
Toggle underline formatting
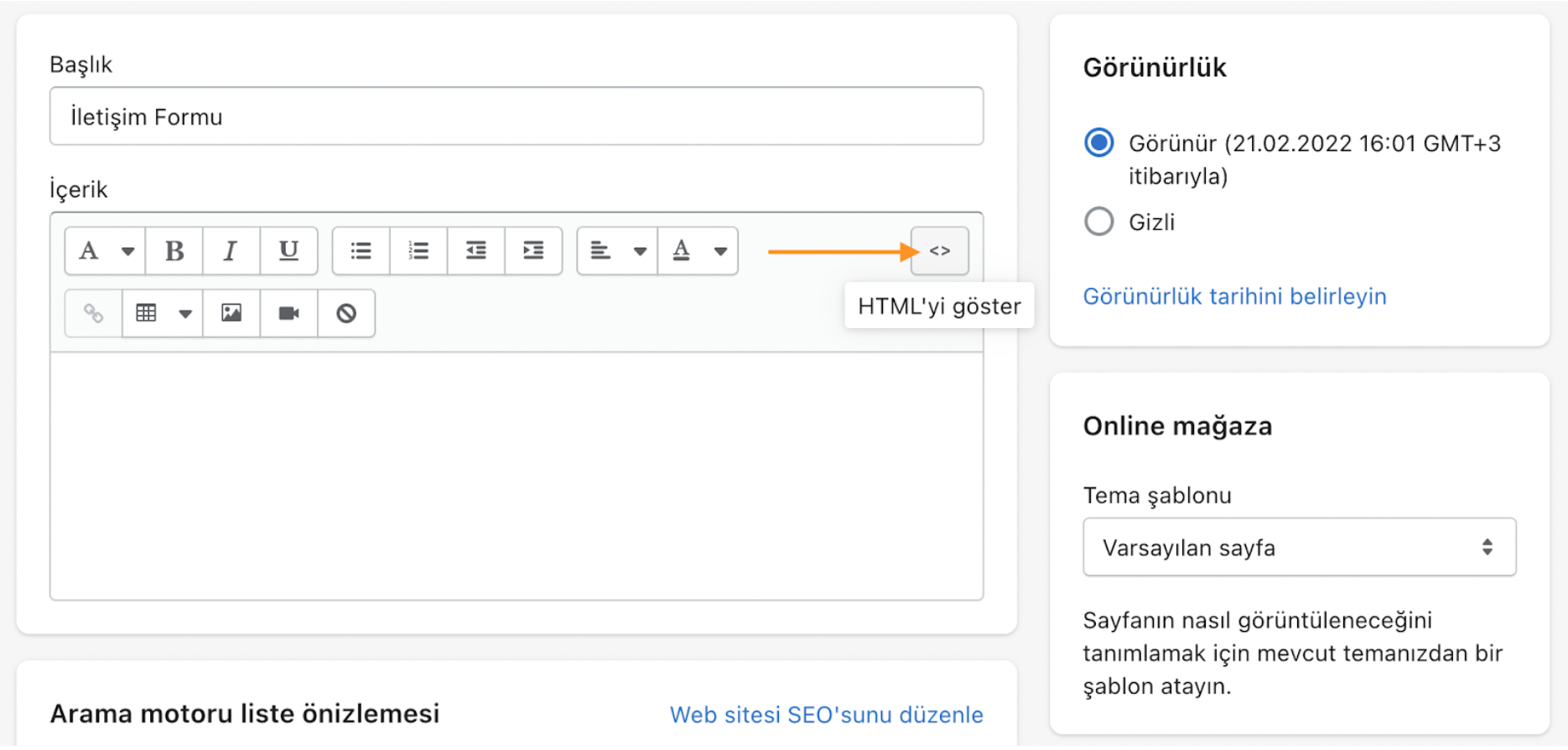click(288, 251)
